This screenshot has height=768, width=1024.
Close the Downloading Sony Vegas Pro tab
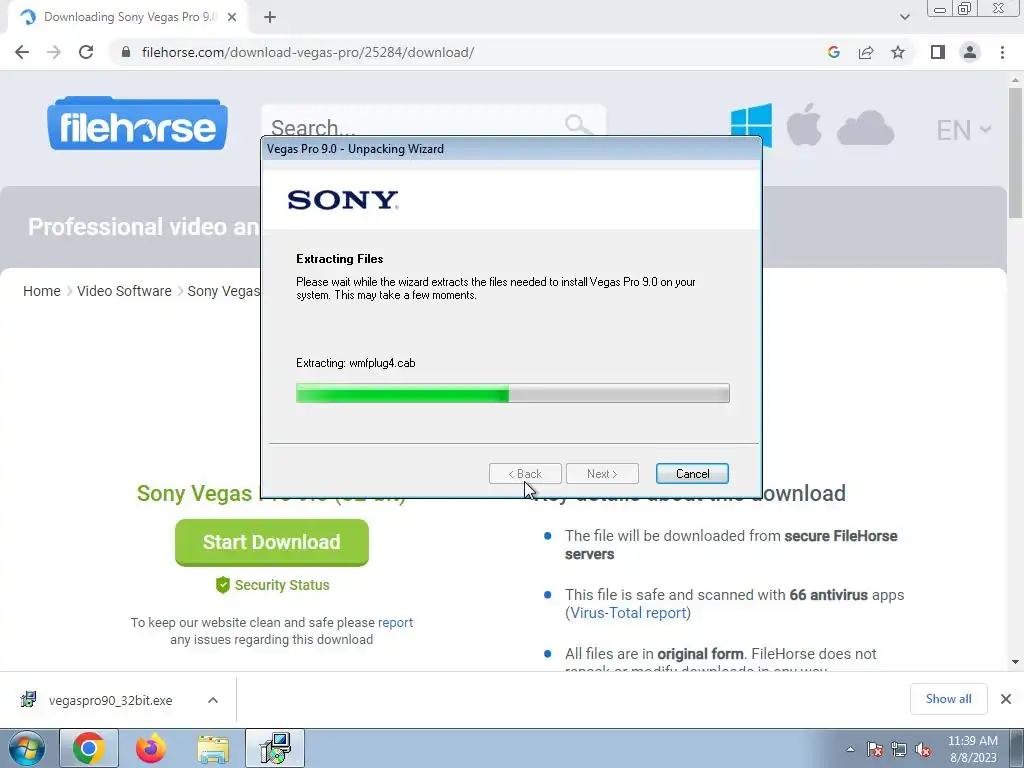tap(232, 17)
